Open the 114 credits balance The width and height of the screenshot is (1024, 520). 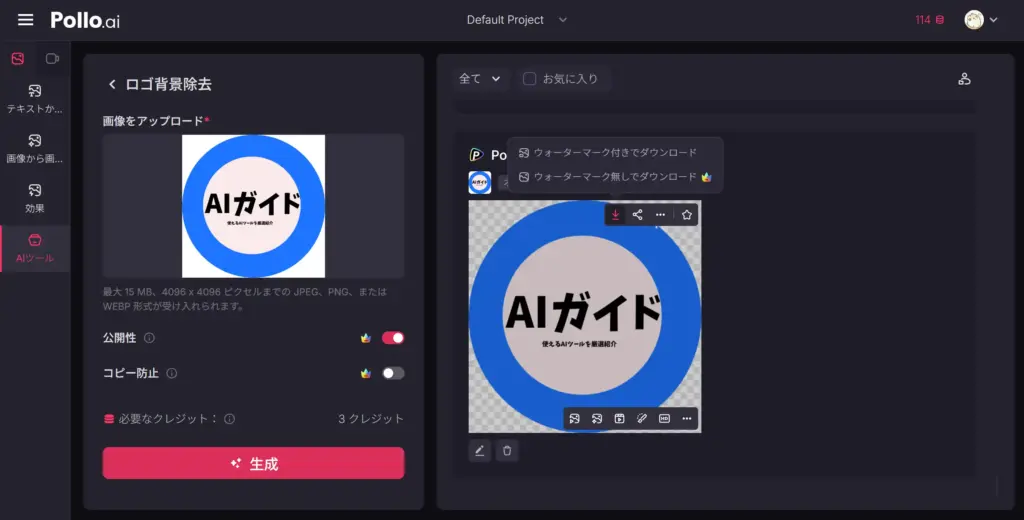929,20
